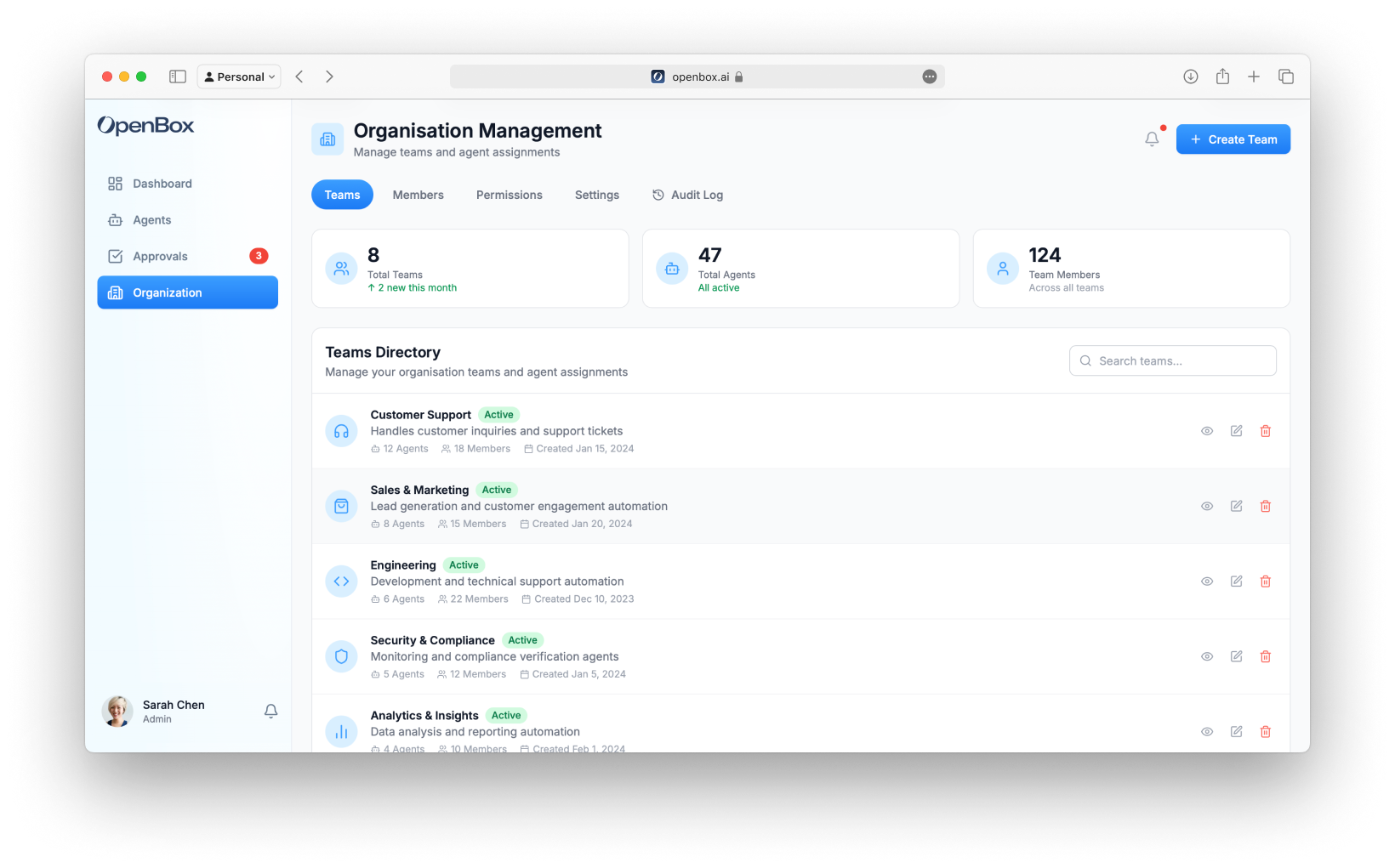Click the Create Team button
1395x868 pixels.
coord(1233,139)
